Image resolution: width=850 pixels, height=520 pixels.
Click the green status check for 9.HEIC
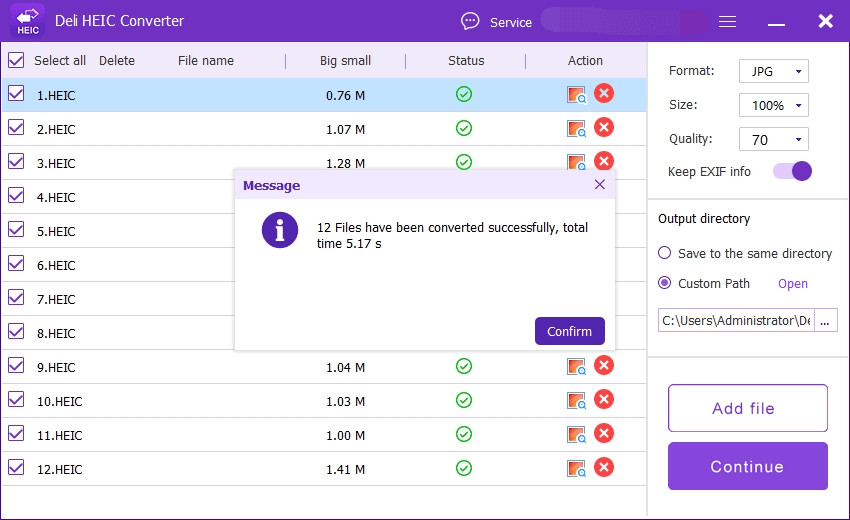click(464, 366)
